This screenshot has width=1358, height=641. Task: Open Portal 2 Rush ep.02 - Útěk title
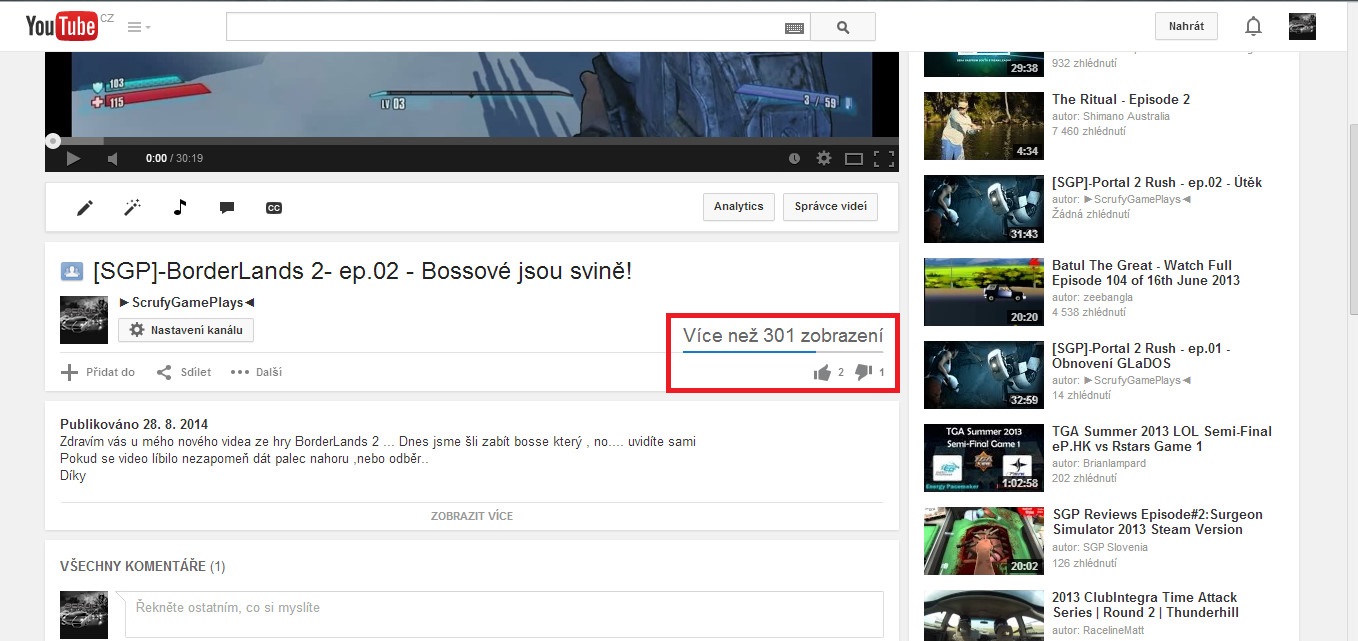[x=1157, y=182]
